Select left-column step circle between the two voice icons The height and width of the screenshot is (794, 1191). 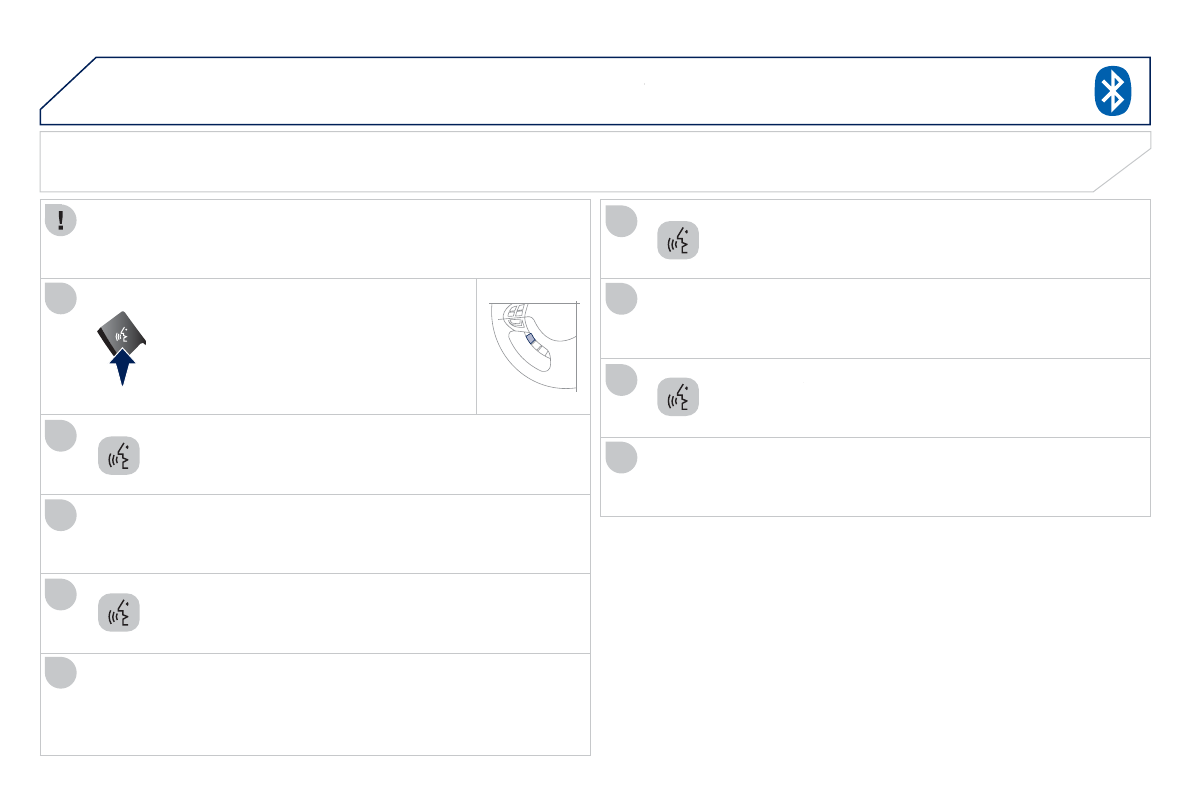(61, 516)
